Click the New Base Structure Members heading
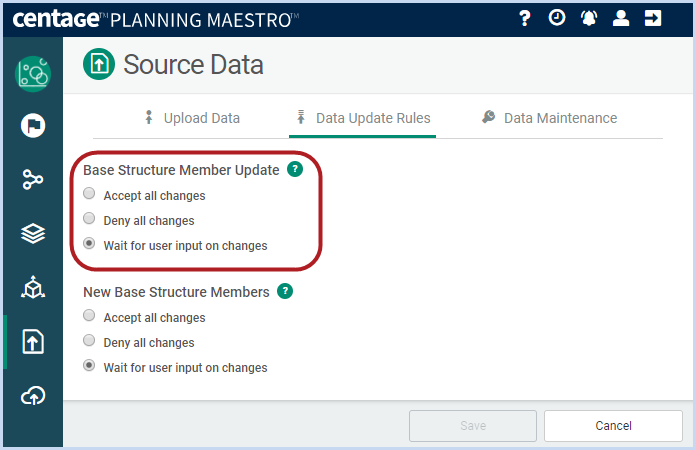This screenshot has height=450, width=696. pyautogui.click(x=176, y=292)
